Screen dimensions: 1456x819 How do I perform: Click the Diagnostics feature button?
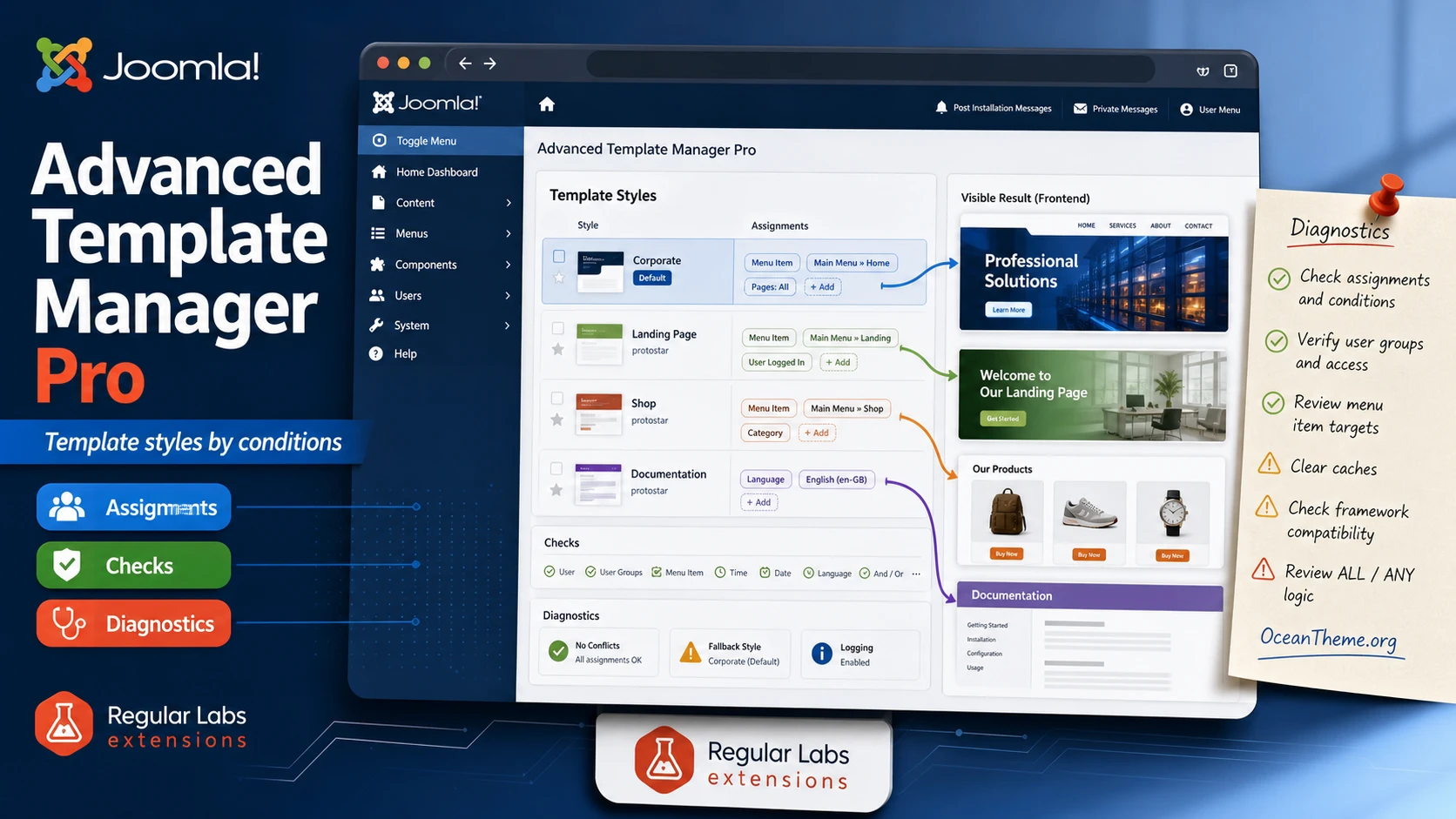pyautogui.click(x=133, y=623)
